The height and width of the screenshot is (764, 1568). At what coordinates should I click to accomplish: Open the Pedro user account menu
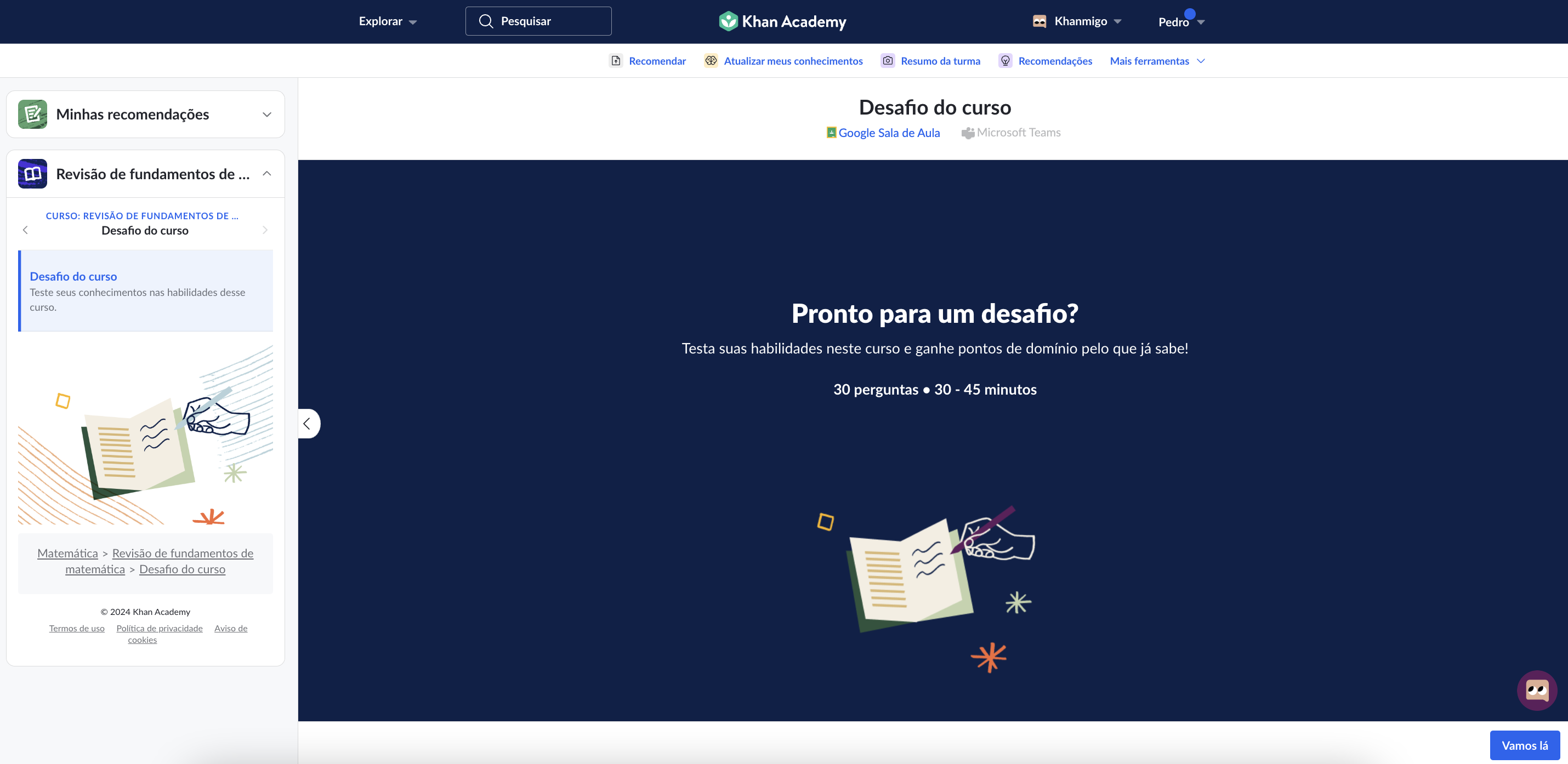pyautogui.click(x=1181, y=22)
